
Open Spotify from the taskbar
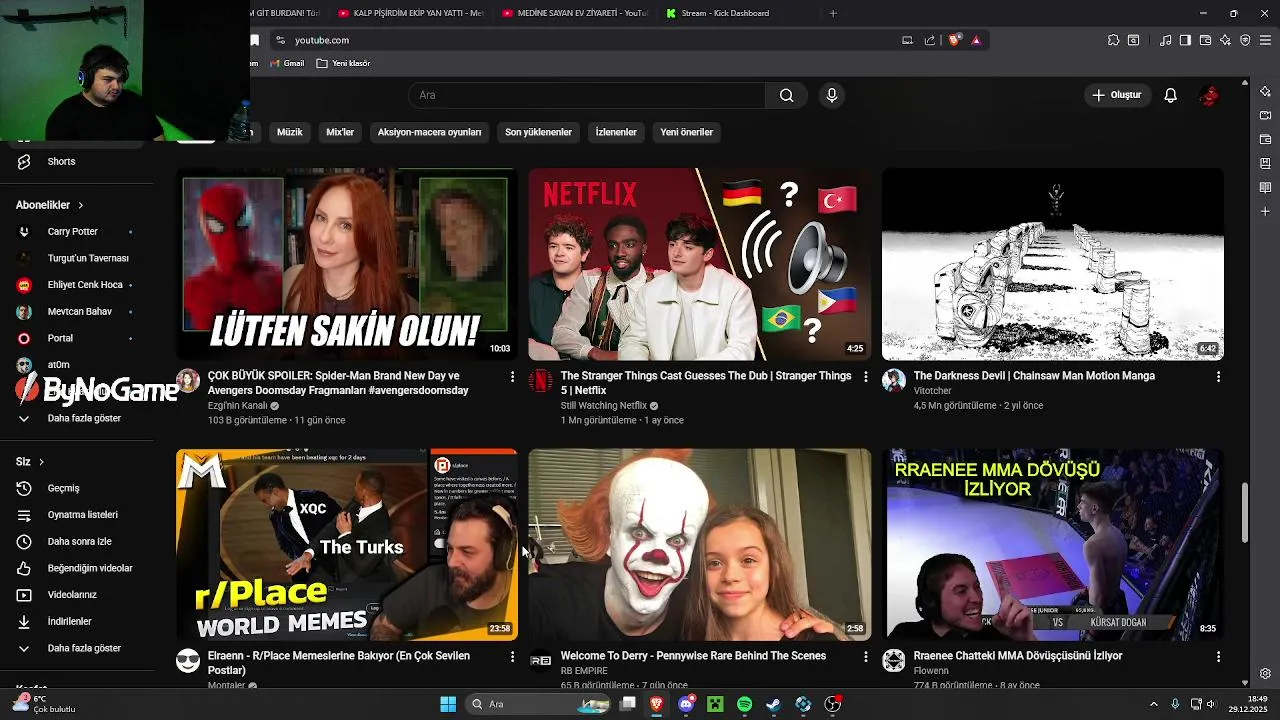point(744,704)
